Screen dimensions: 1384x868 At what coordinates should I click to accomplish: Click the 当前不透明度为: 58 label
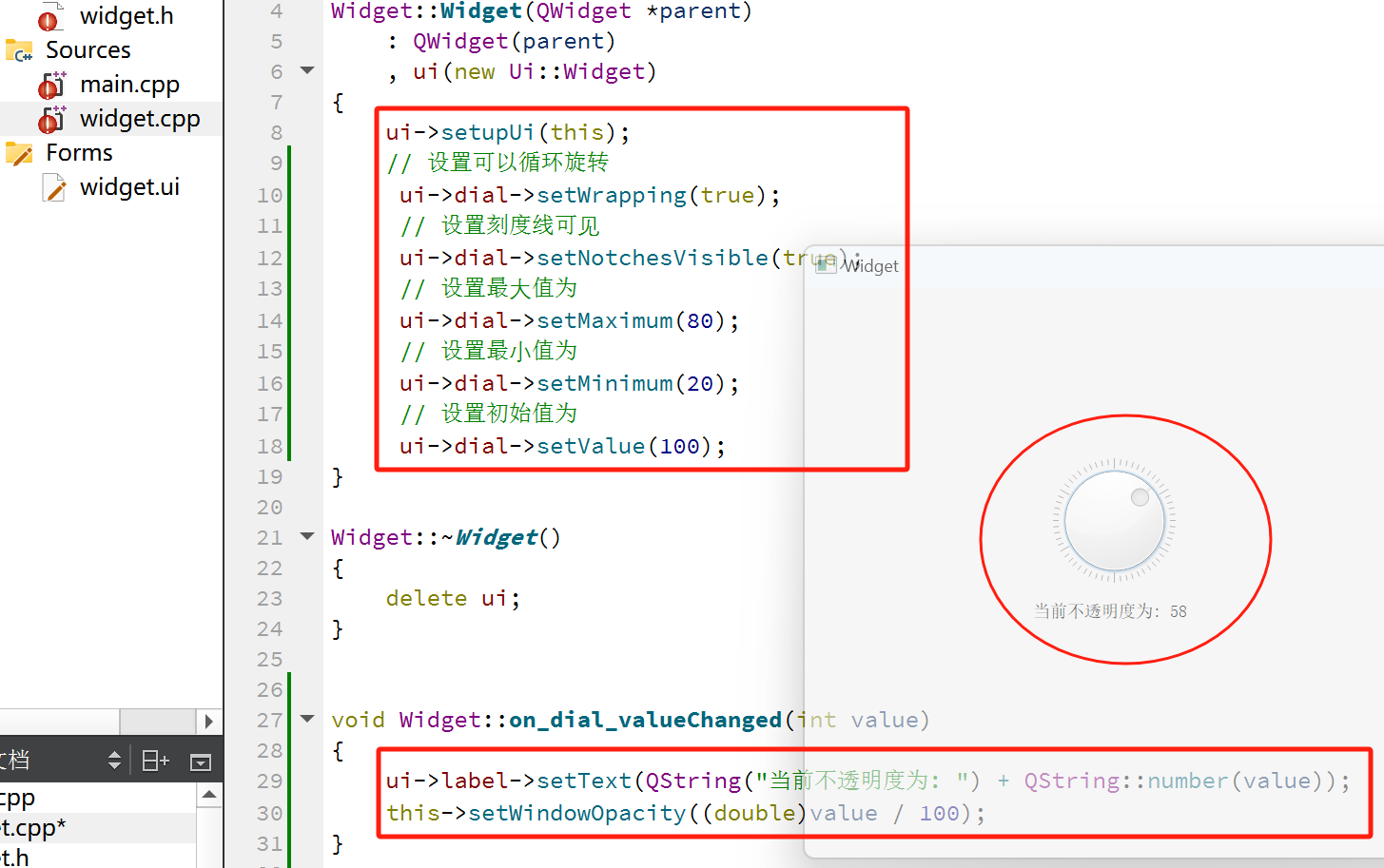pos(1110,611)
